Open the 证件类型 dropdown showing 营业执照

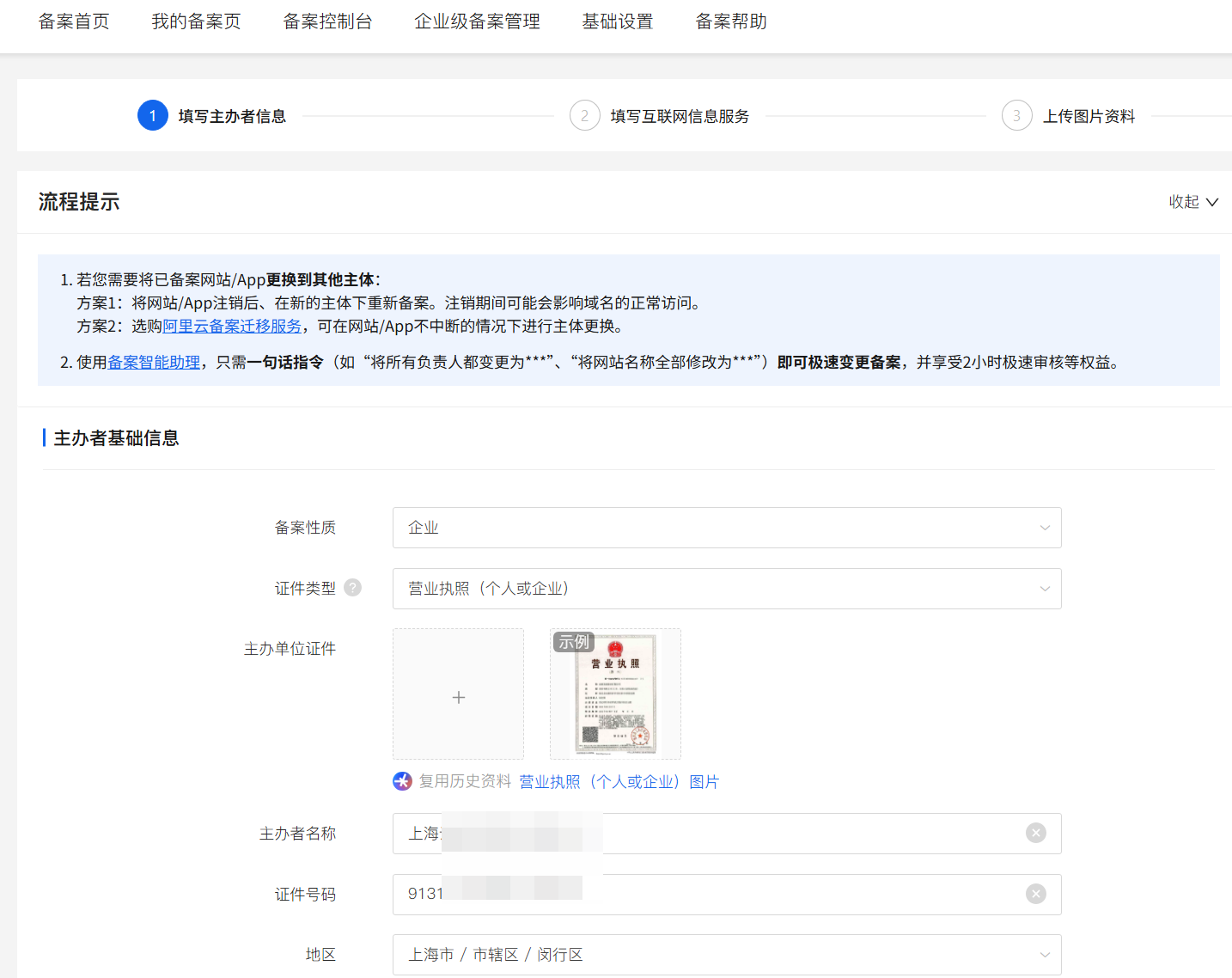tap(727, 589)
